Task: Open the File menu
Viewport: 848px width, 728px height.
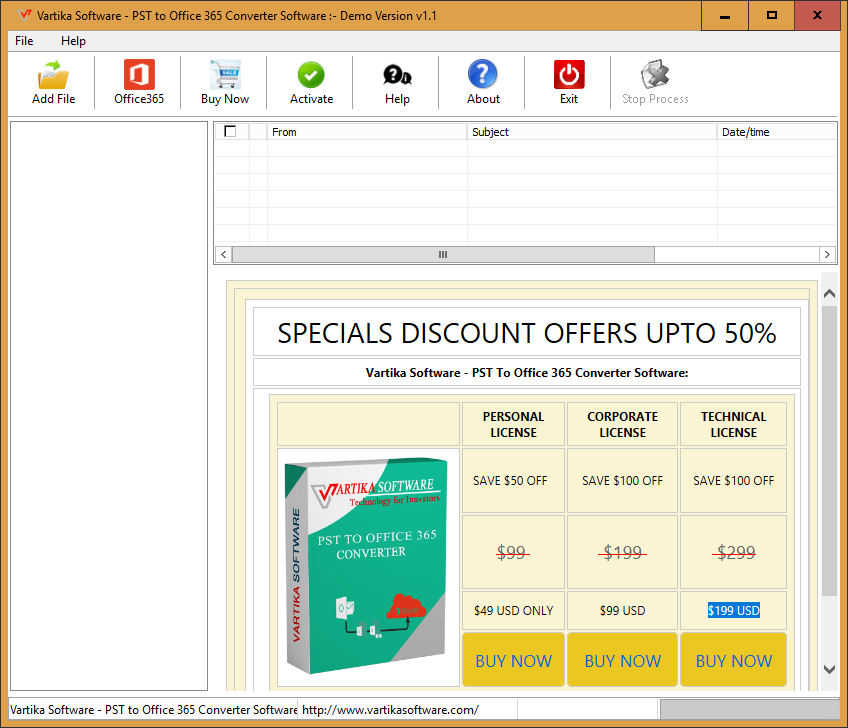Action: (24, 41)
